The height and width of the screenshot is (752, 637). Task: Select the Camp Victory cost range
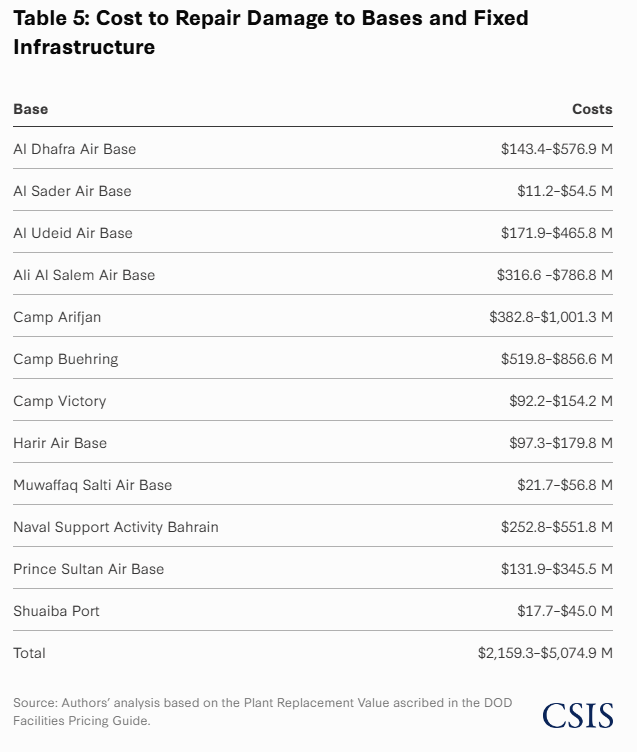click(561, 401)
